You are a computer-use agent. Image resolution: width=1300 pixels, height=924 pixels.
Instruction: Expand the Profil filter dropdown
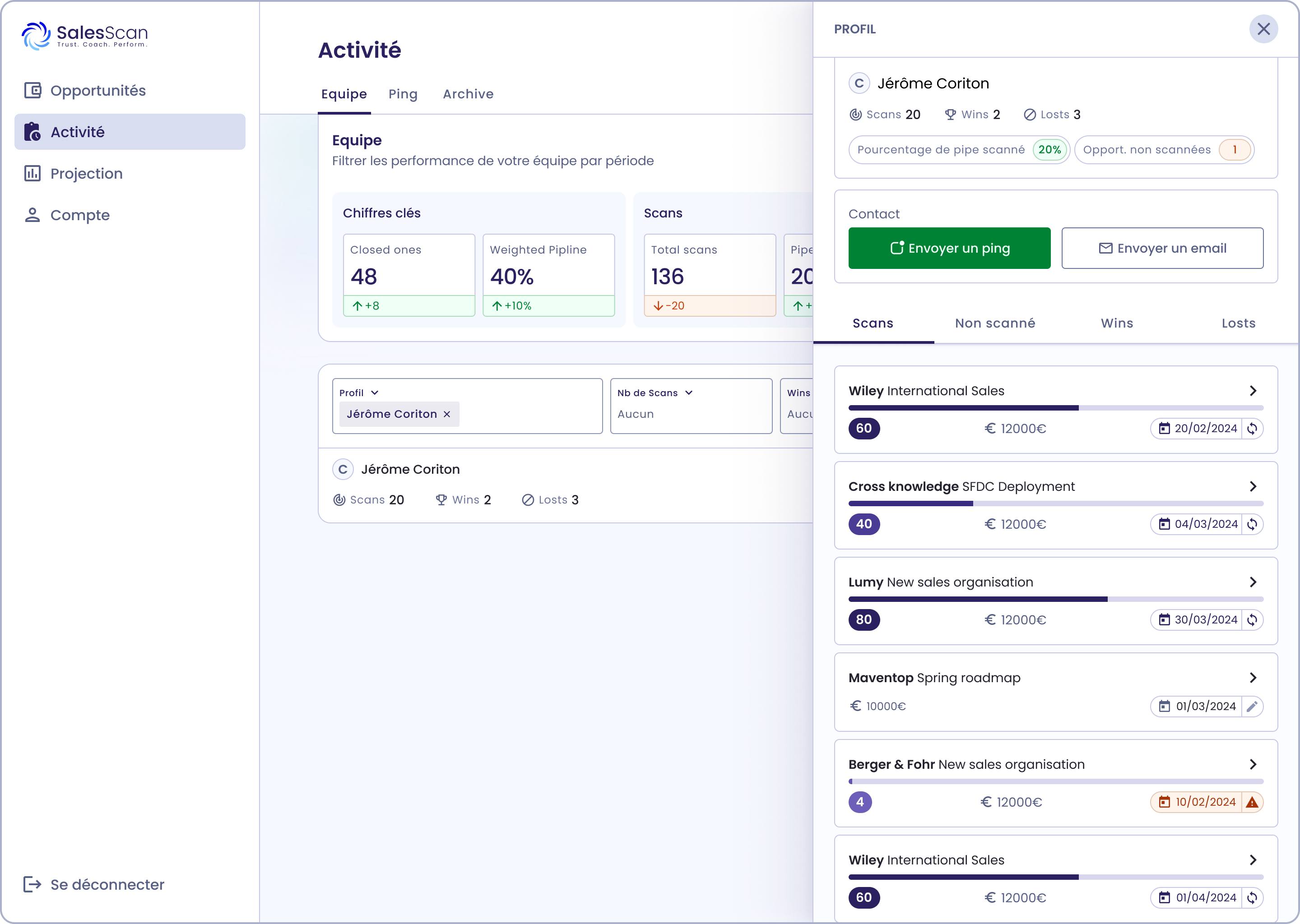(375, 393)
